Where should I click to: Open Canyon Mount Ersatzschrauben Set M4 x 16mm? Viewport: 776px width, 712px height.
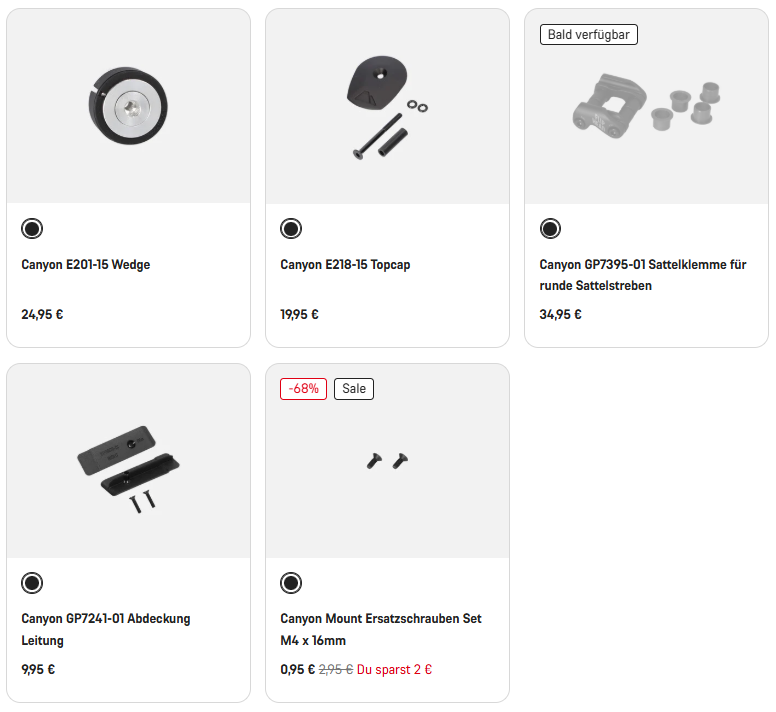[381, 629]
